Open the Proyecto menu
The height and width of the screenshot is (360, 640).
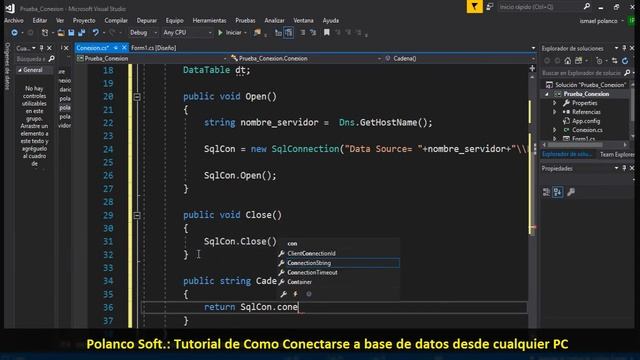click(x=84, y=20)
